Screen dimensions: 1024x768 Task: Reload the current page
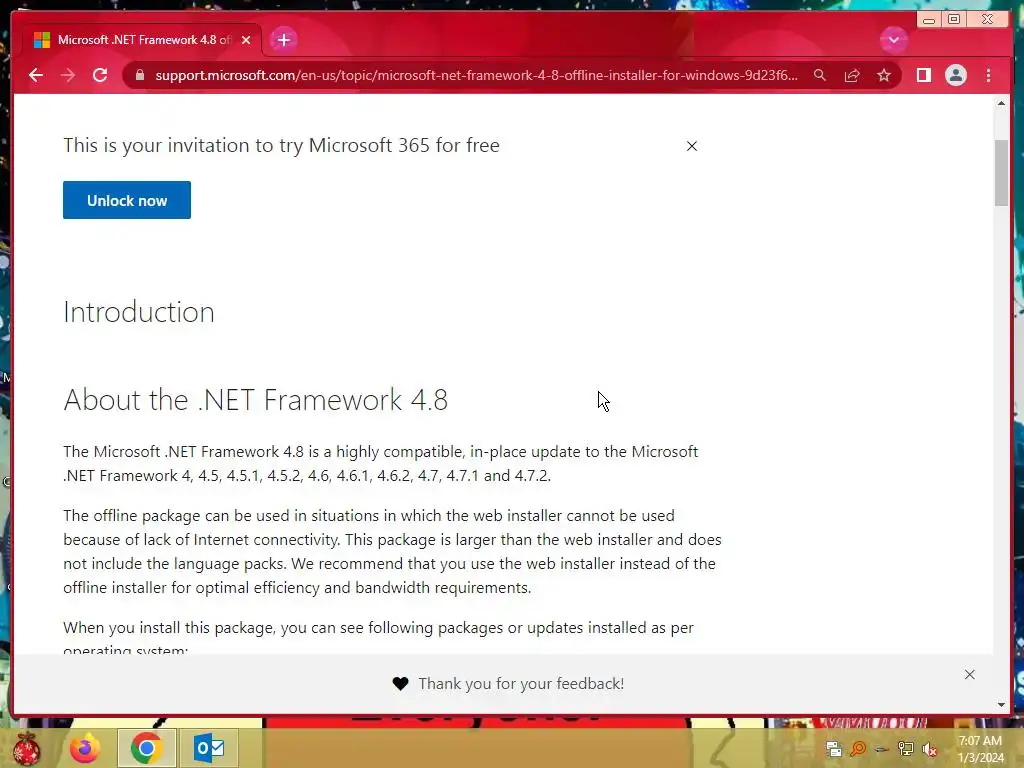click(x=100, y=75)
